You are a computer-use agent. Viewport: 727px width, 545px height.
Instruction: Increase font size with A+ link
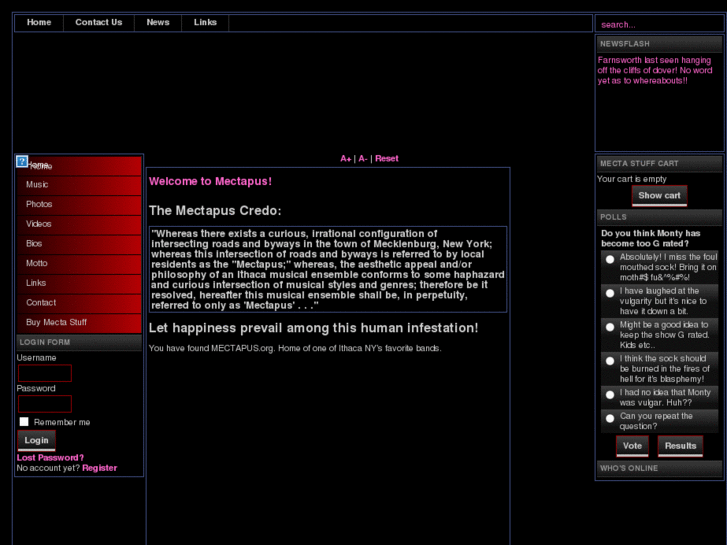click(x=346, y=159)
